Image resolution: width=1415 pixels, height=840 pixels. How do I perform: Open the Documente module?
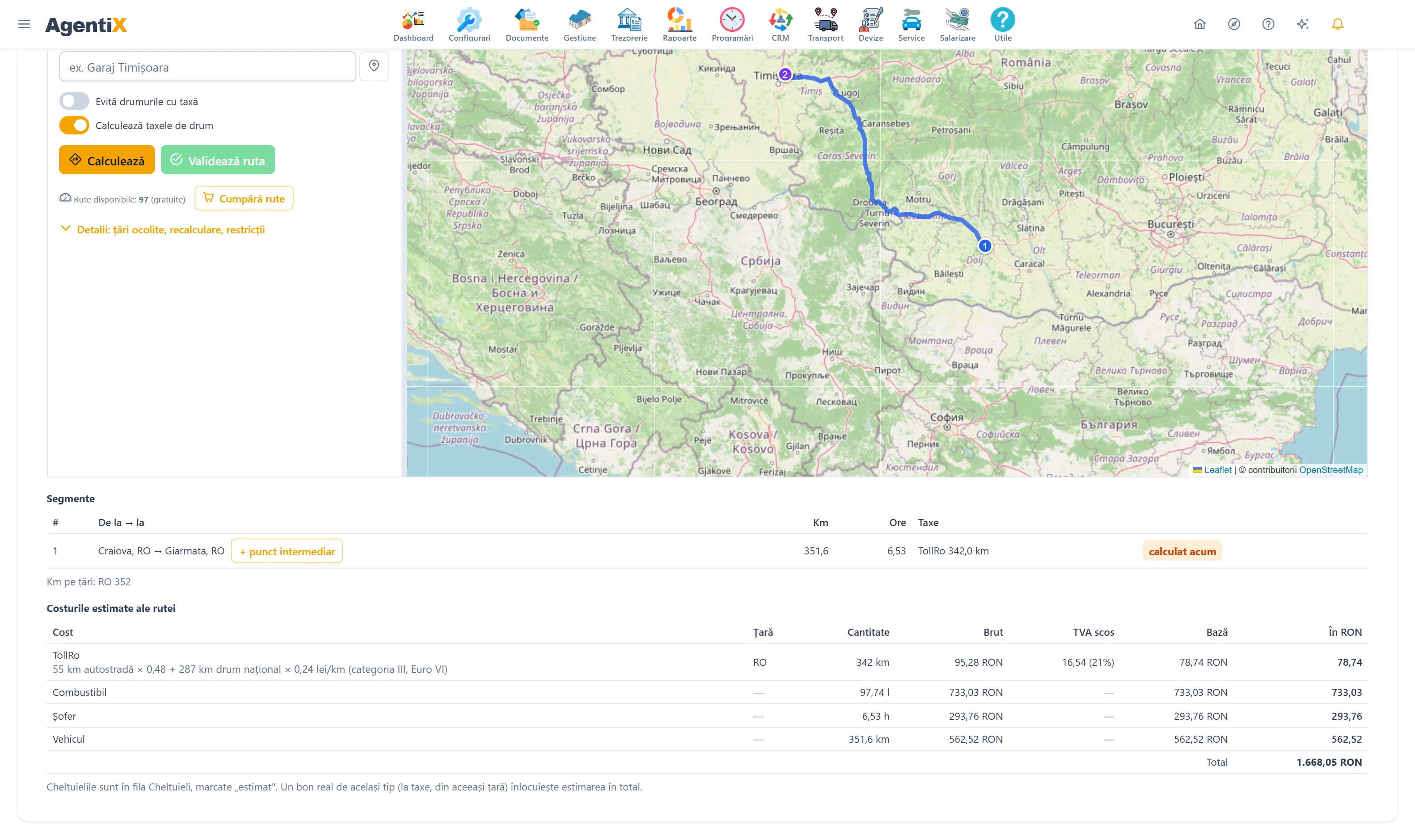coord(527,25)
